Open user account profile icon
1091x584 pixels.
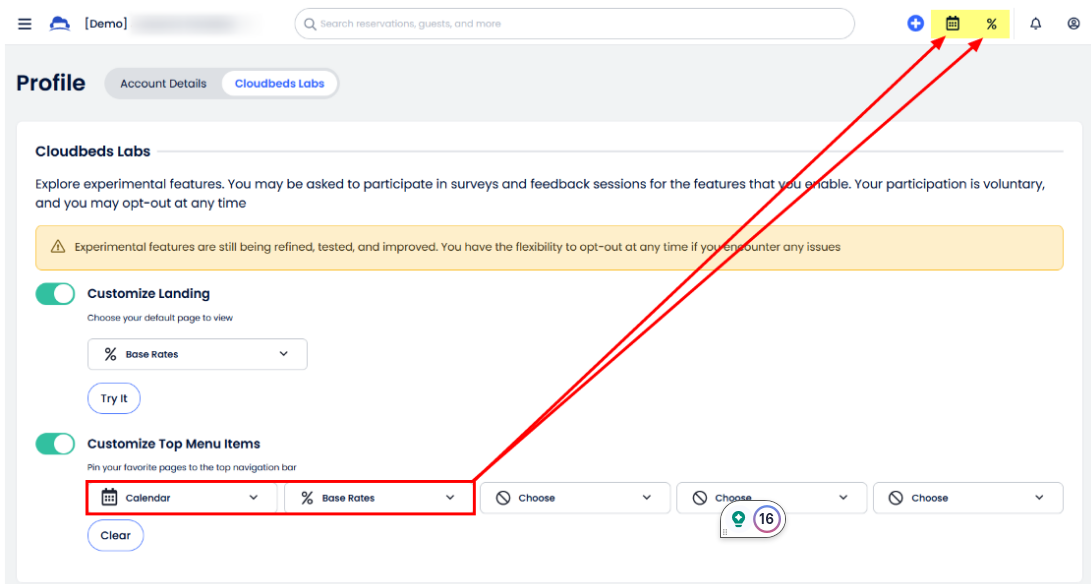point(1073,24)
